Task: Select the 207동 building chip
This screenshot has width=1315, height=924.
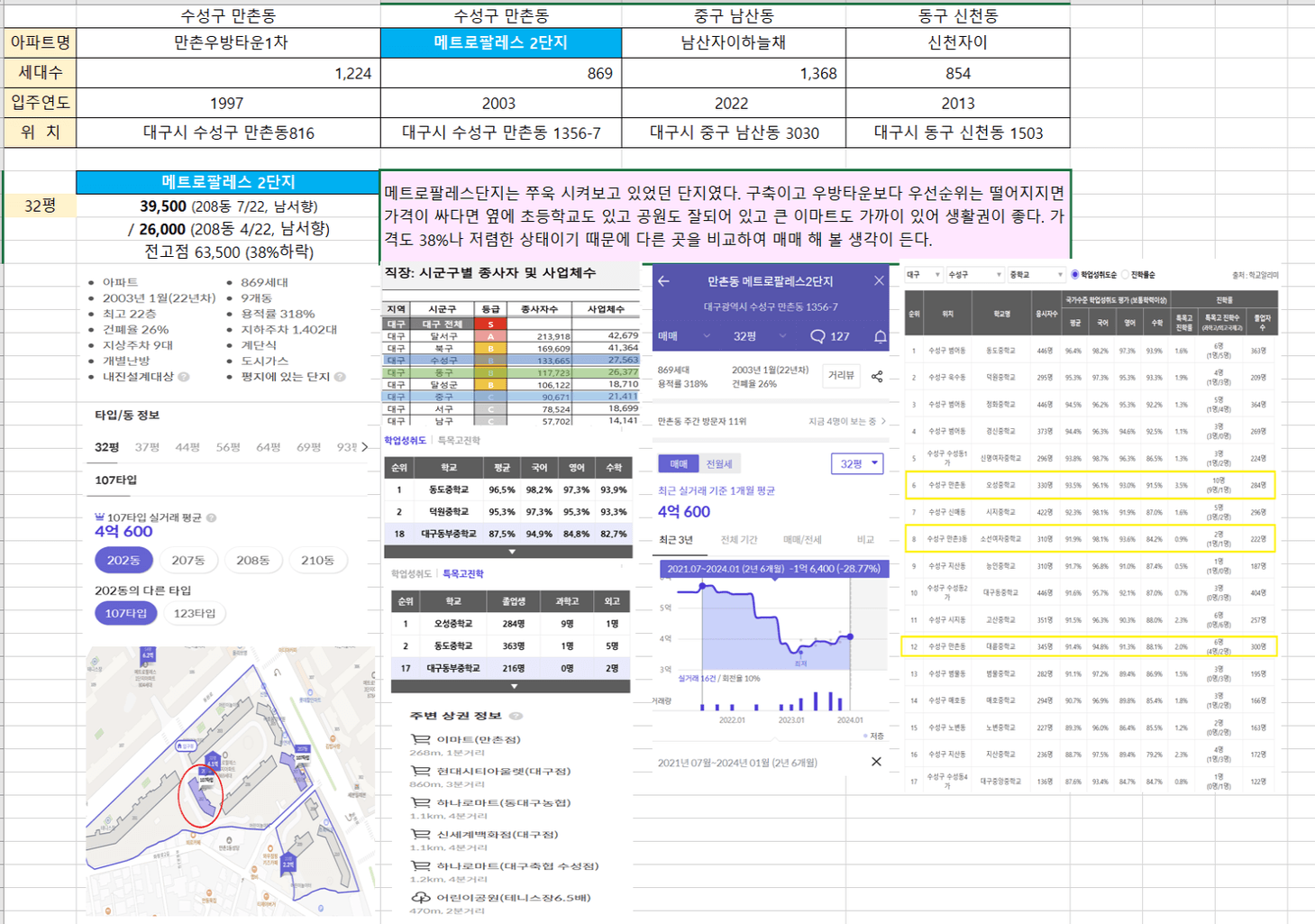Action: 188,560
